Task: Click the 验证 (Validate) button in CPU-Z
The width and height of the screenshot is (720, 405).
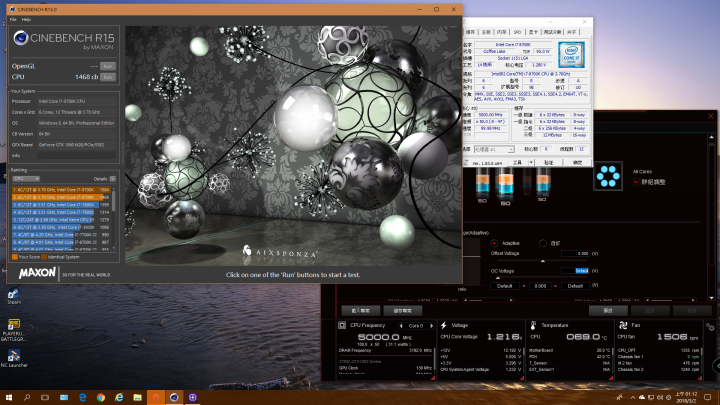Action: click(549, 163)
